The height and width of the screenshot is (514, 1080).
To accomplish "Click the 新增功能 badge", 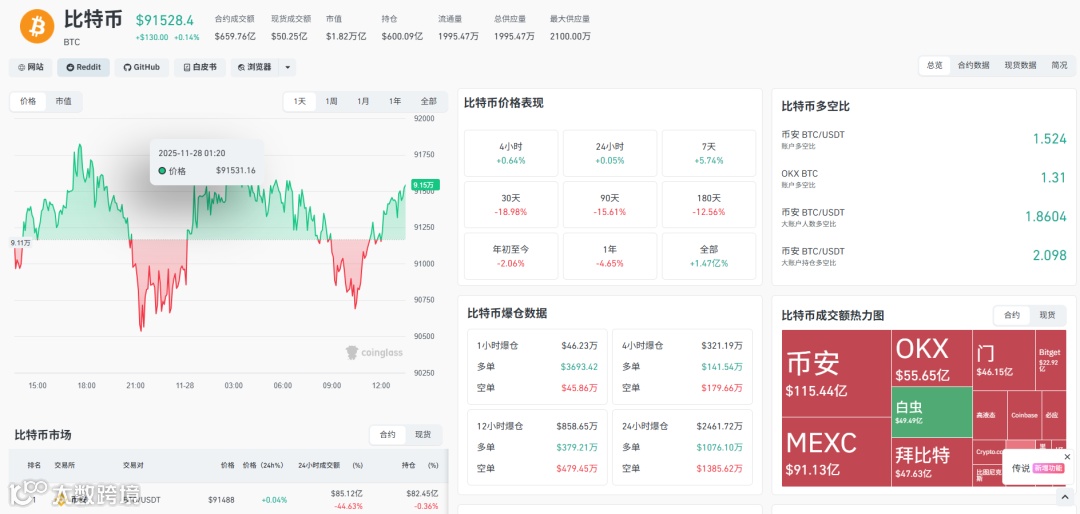I will (1048, 468).
